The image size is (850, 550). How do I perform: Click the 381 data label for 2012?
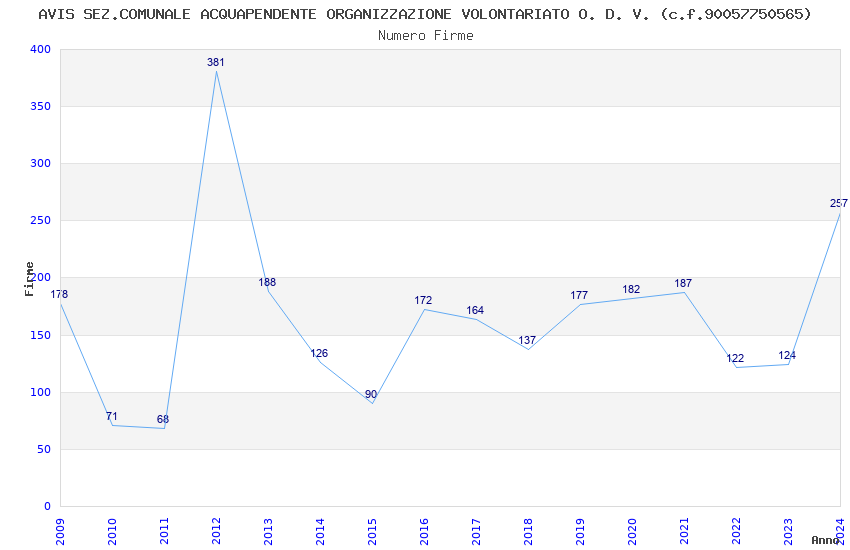[x=216, y=62]
